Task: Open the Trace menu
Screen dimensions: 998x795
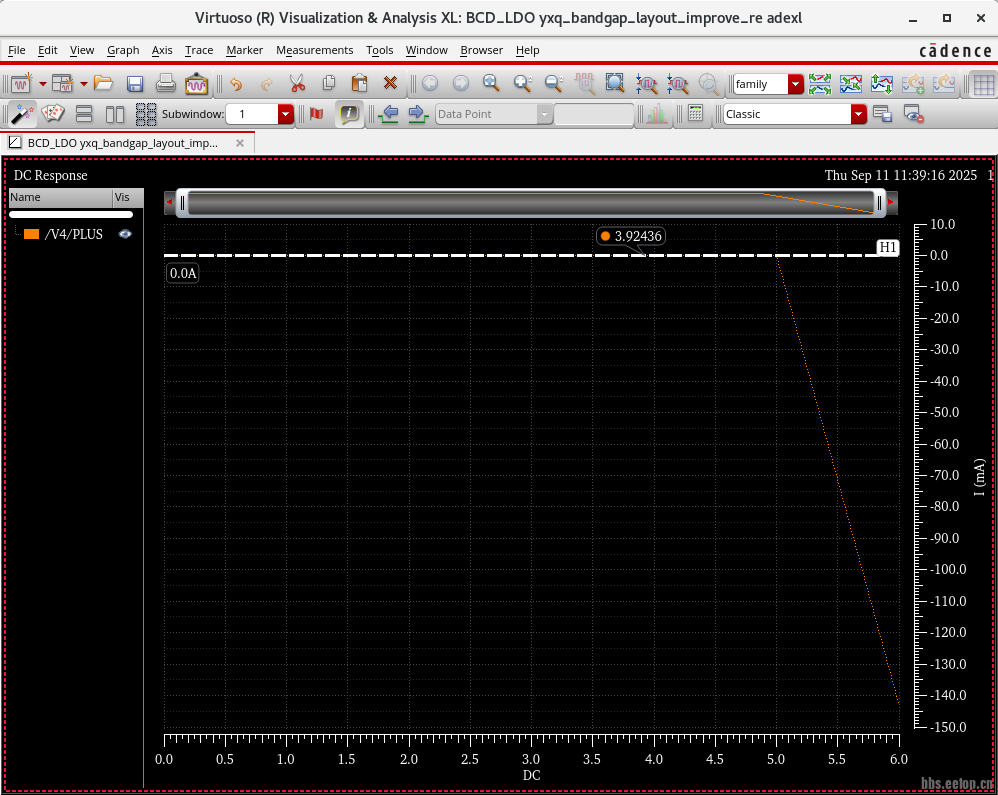Action: (x=199, y=50)
